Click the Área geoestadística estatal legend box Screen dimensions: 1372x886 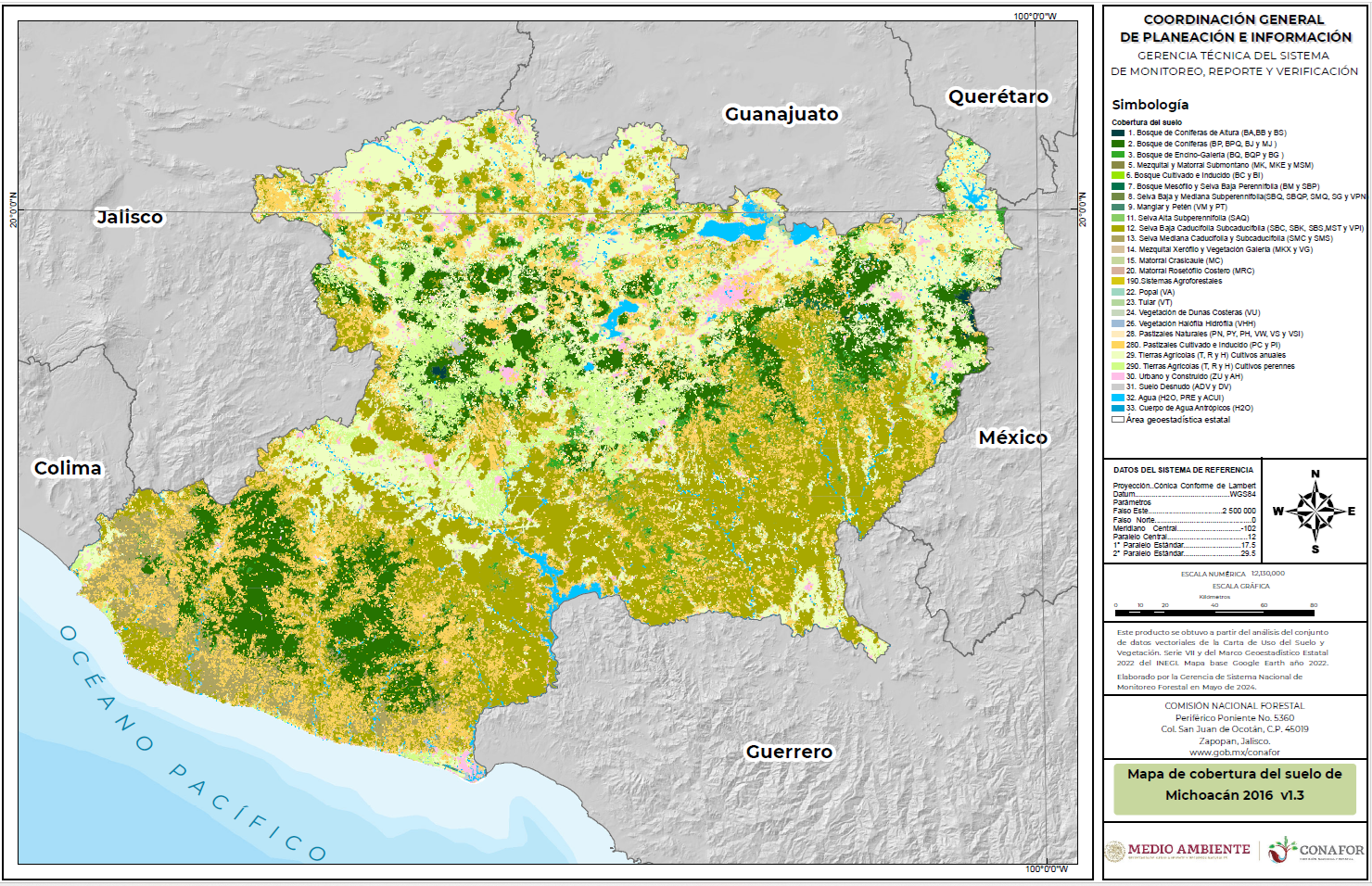(x=1118, y=420)
